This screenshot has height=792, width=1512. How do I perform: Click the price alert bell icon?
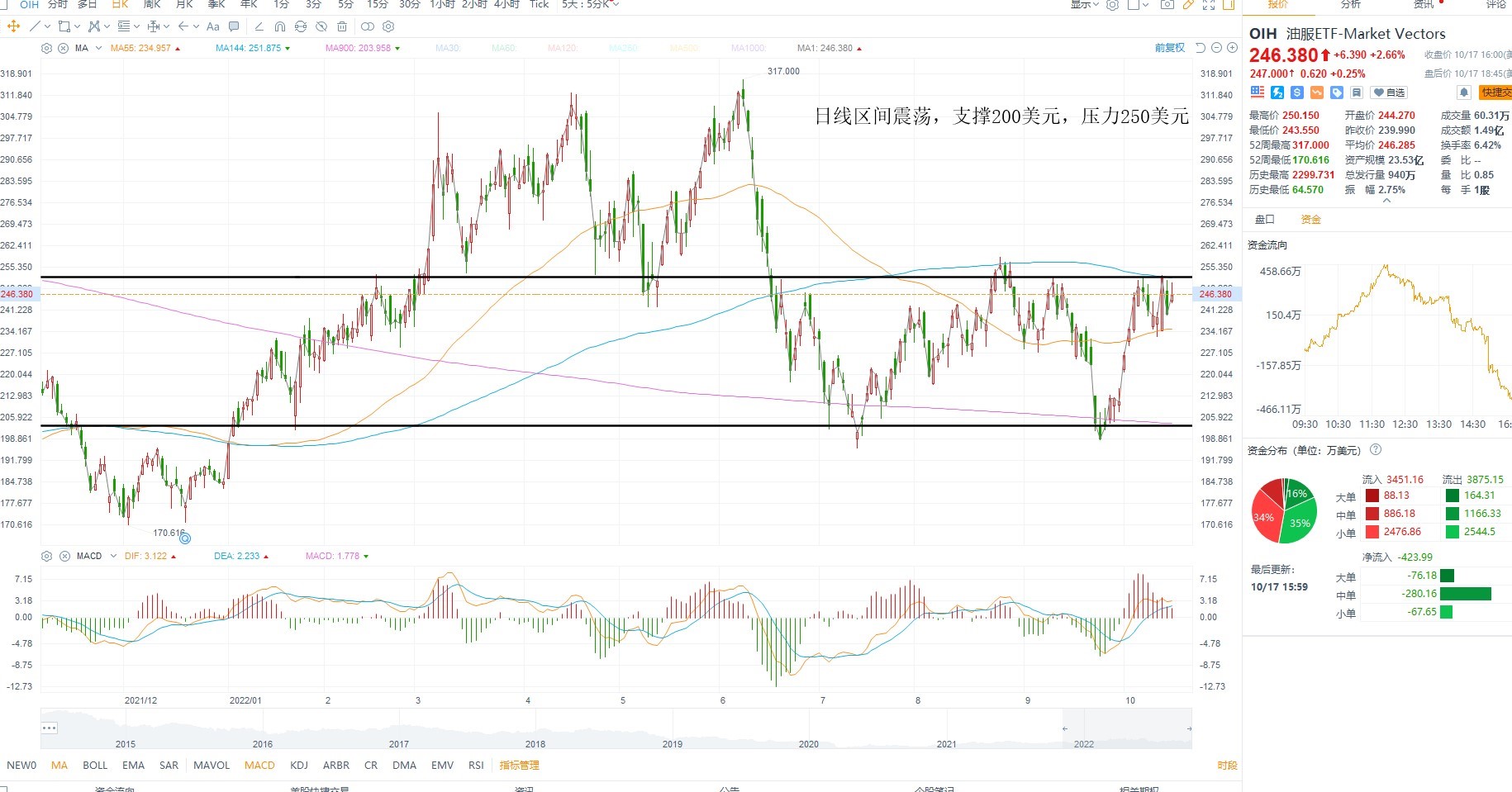pyautogui.click(x=1464, y=92)
